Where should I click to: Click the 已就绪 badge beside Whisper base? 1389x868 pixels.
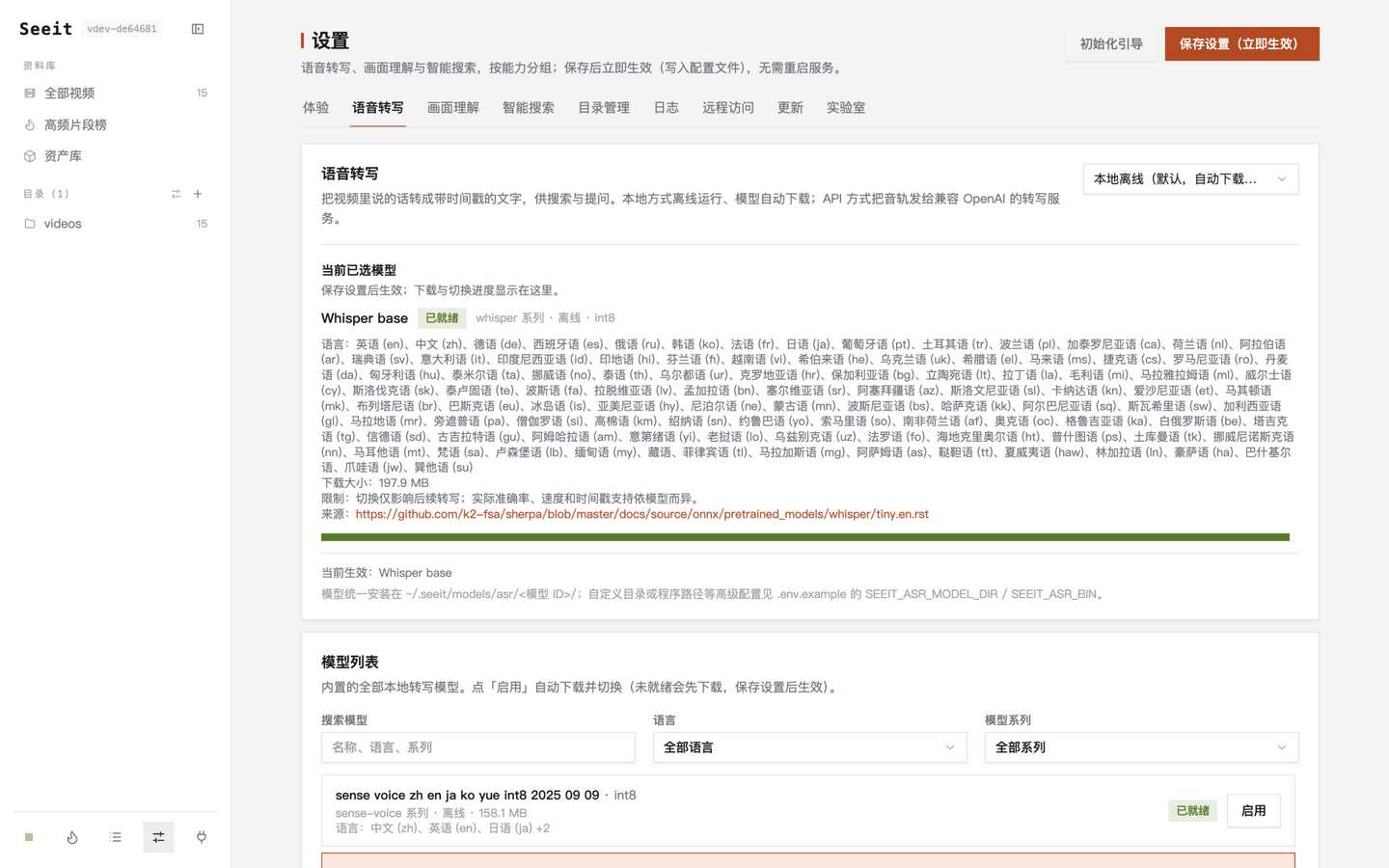[442, 318]
